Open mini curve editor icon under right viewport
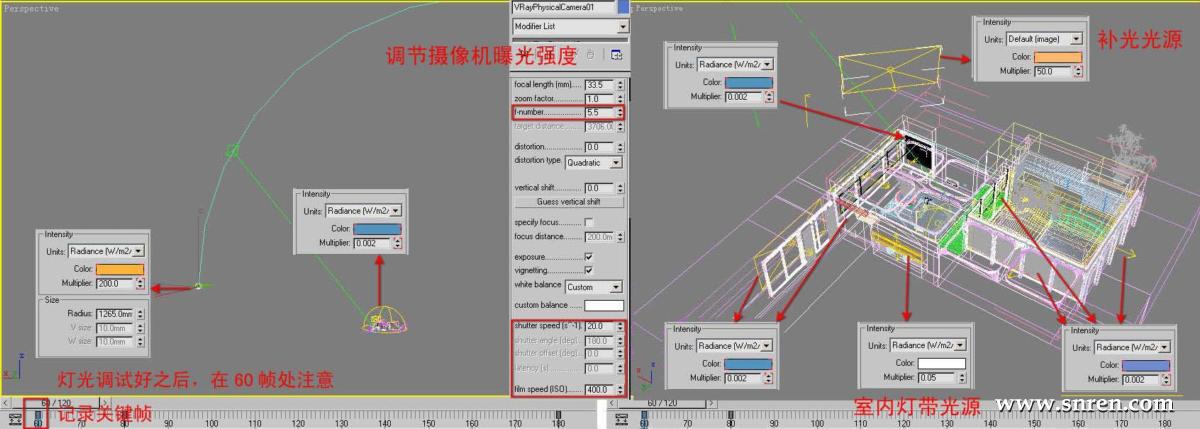 tap(621, 419)
